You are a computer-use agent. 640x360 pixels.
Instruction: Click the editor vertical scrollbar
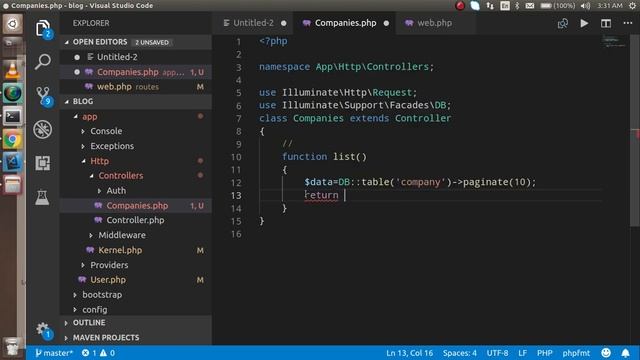[635, 131]
